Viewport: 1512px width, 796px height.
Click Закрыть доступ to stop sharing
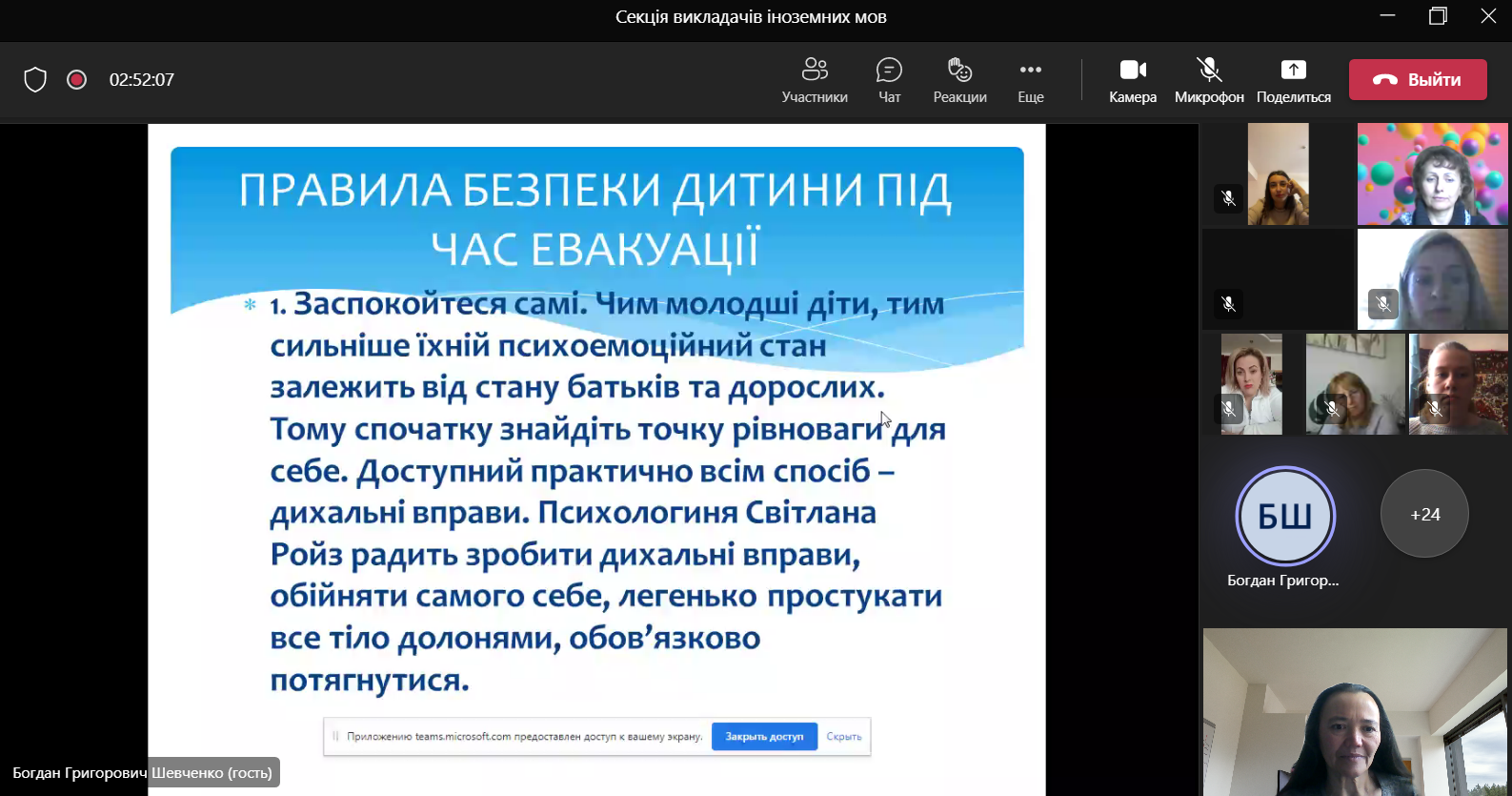(x=764, y=737)
